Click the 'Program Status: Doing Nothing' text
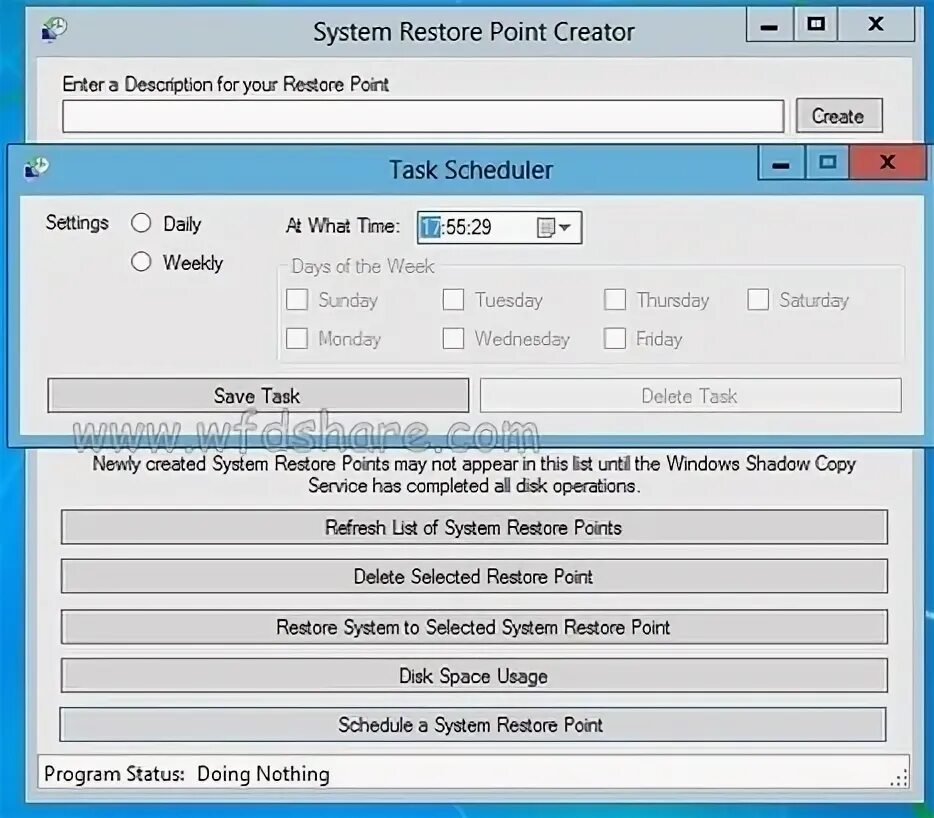 (x=186, y=773)
